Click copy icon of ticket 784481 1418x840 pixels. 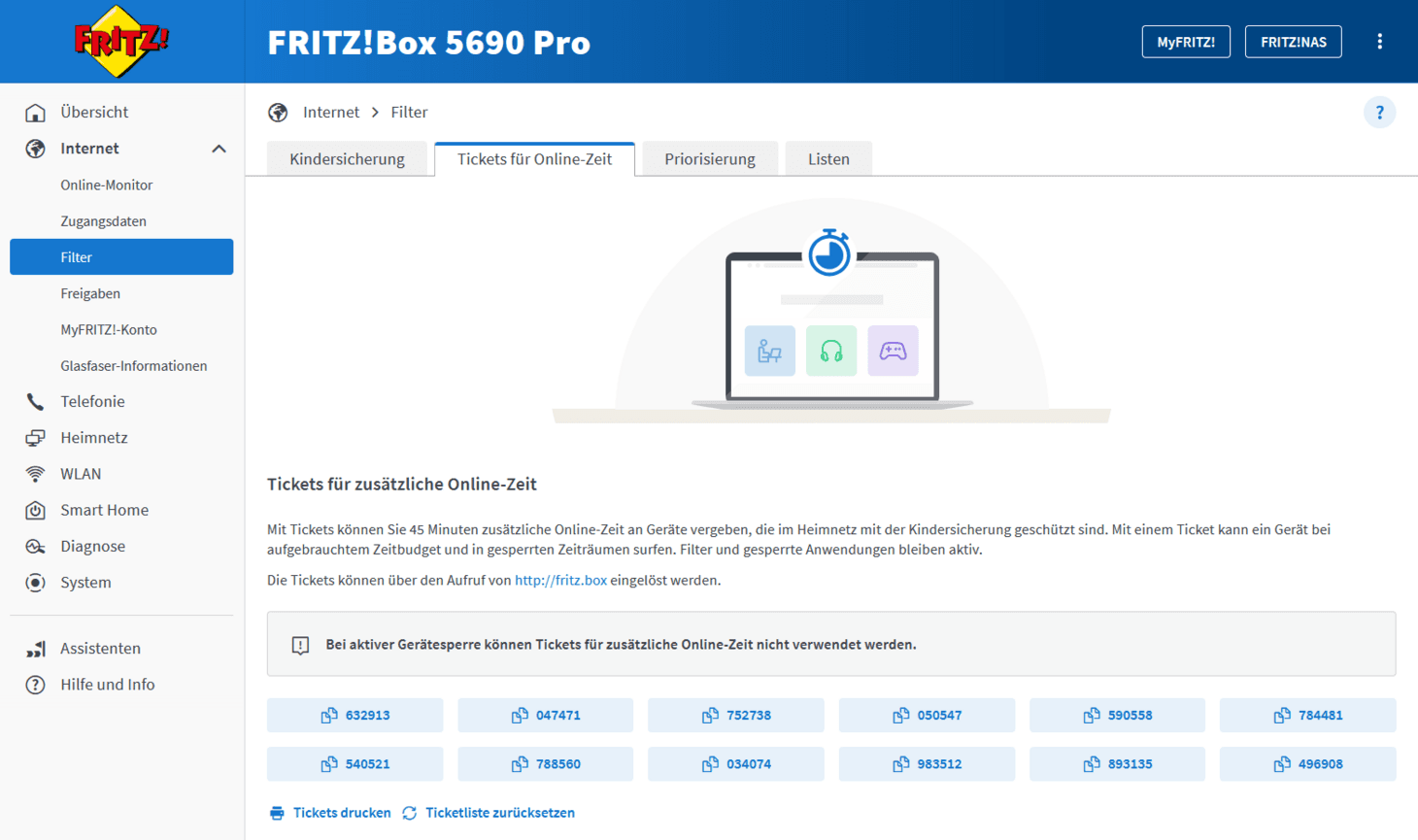(x=1282, y=716)
